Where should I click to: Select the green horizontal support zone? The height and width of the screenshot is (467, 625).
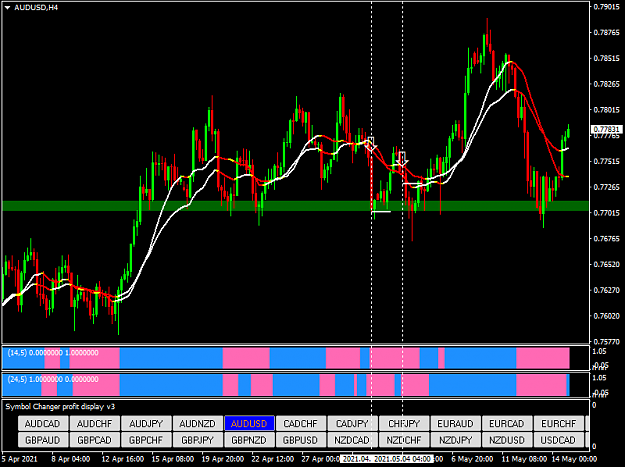pos(295,206)
